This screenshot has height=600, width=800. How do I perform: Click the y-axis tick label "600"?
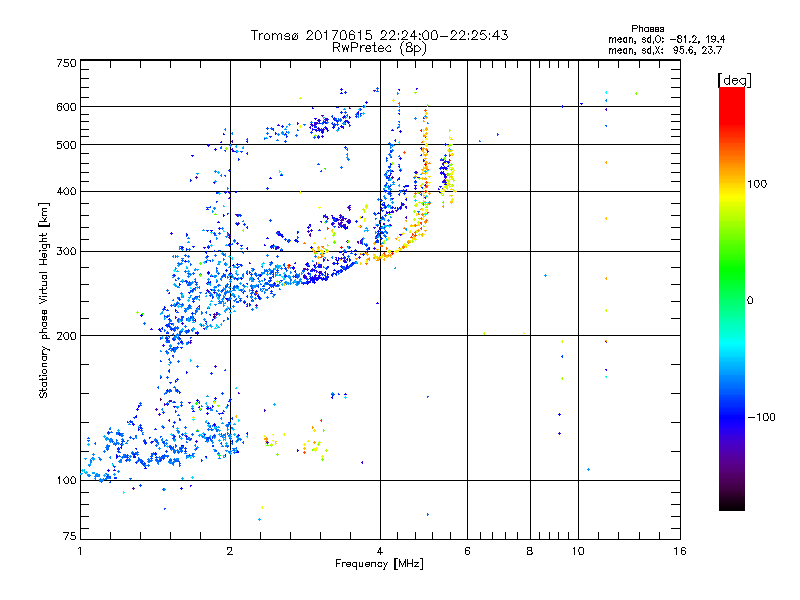(x=66, y=107)
